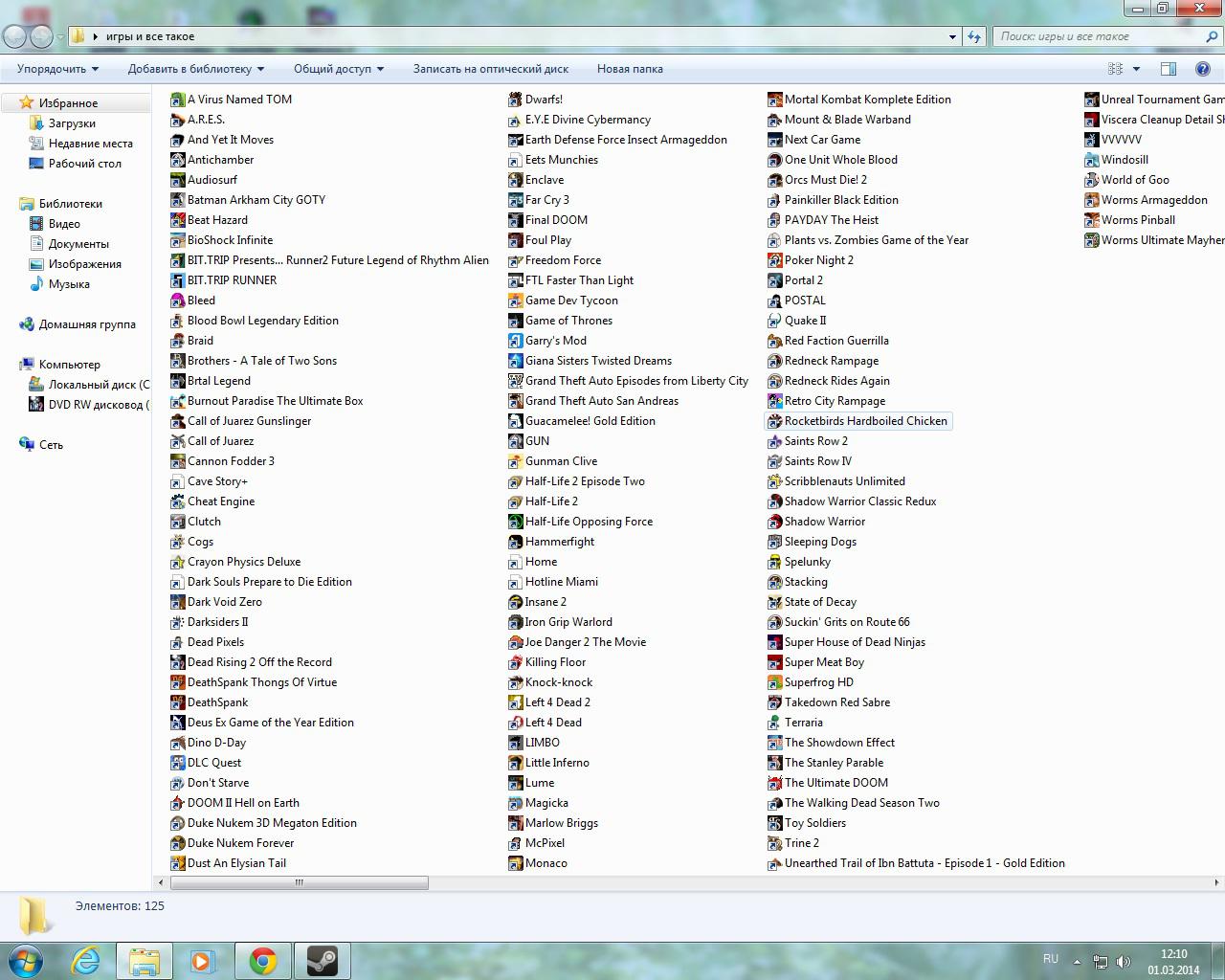Open the Документы library
The width and height of the screenshot is (1225, 980).
[x=78, y=244]
